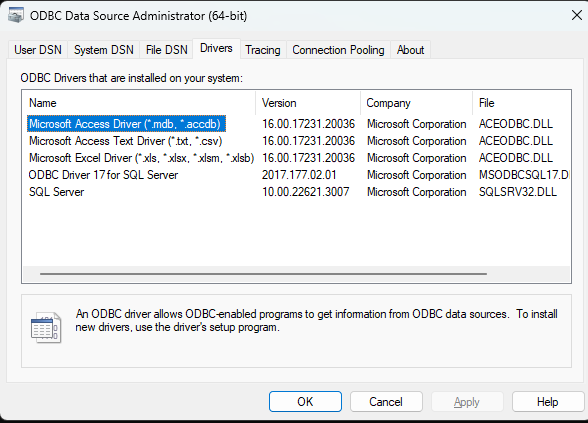The height and width of the screenshot is (423, 588).
Task: Switch to the Connection Pooling tab
Action: click(x=338, y=50)
